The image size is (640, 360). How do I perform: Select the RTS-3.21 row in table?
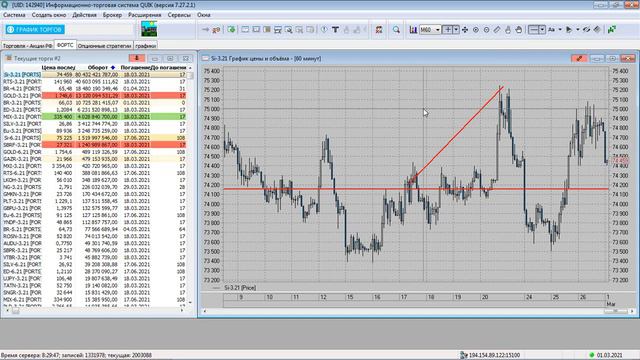point(95,82)
